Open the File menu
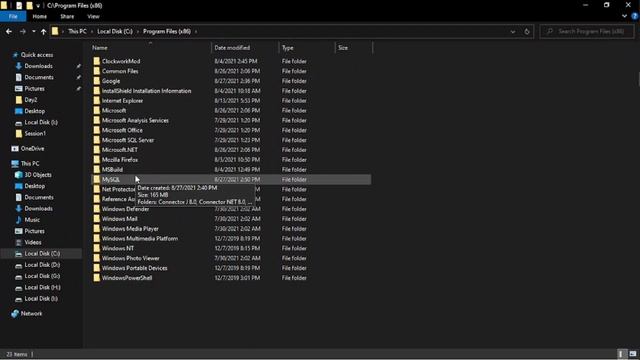Image resolution: width=640 pixels, height=360 pixels. tap(13, 16)
